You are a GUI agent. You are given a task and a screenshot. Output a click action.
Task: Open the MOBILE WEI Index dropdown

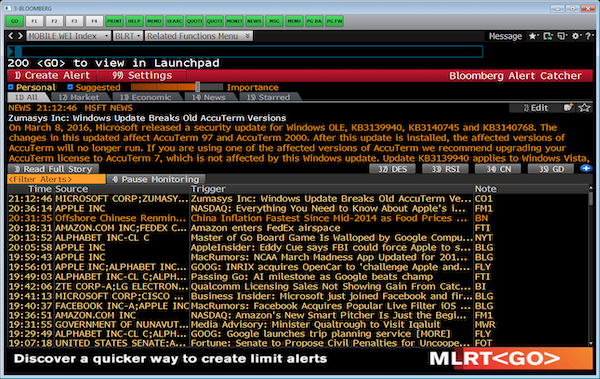tap(68, 36)
